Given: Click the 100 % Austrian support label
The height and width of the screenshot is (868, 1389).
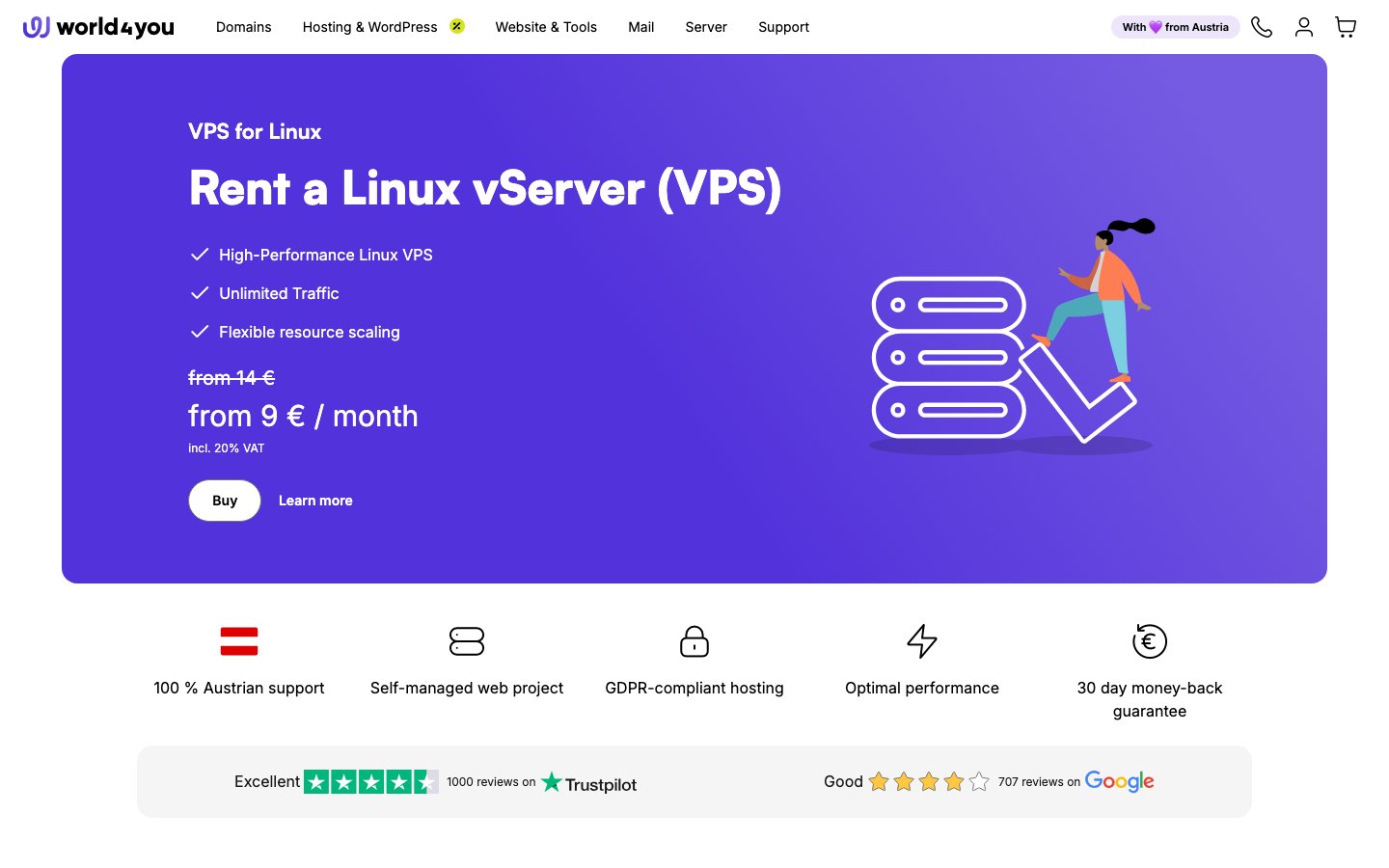Looking at the screenshot, I should click(239, 688).
